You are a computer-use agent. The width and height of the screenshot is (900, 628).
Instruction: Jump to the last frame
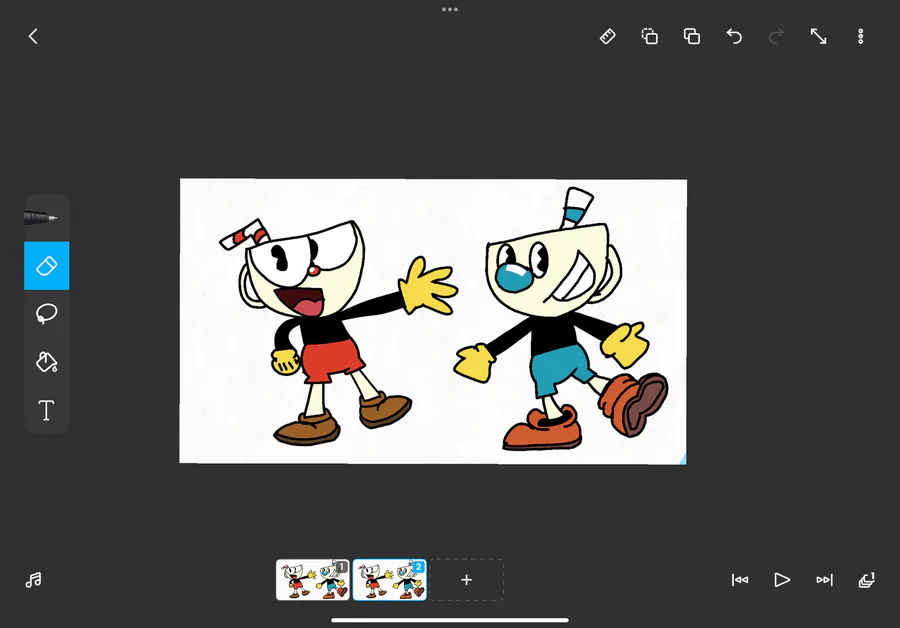point(824,580)
